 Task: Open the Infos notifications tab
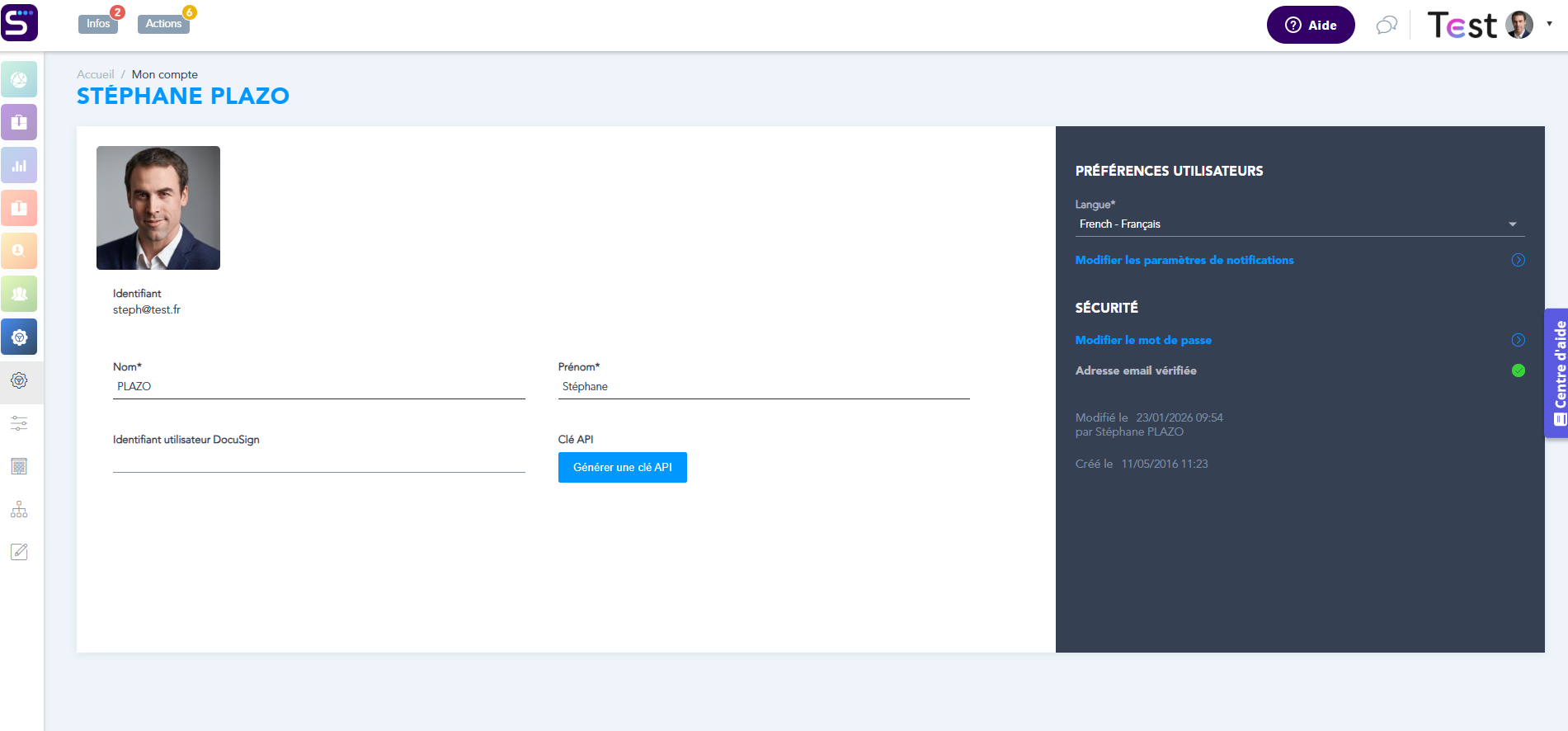(x=98, y=24)
